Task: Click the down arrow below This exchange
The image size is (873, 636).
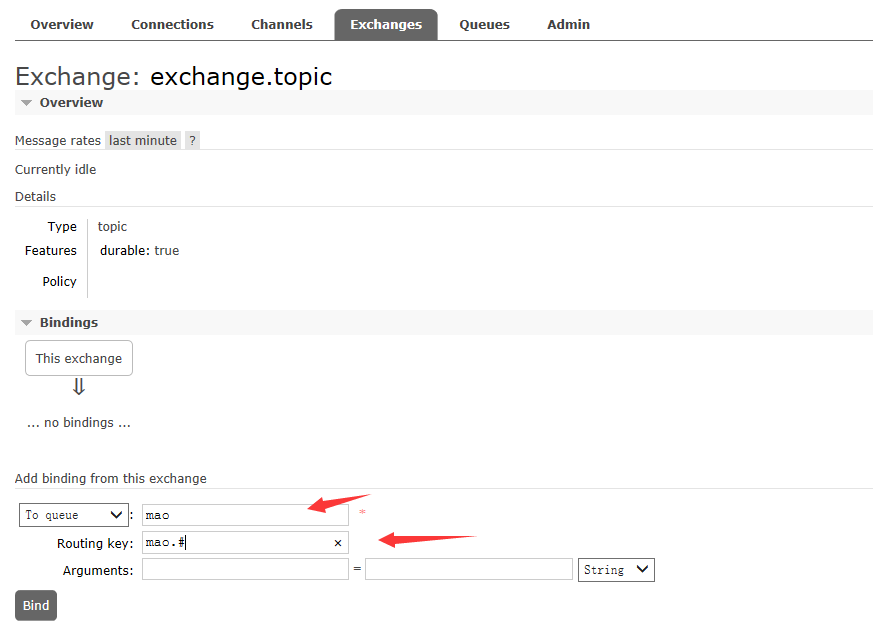Action: point(79,387)
